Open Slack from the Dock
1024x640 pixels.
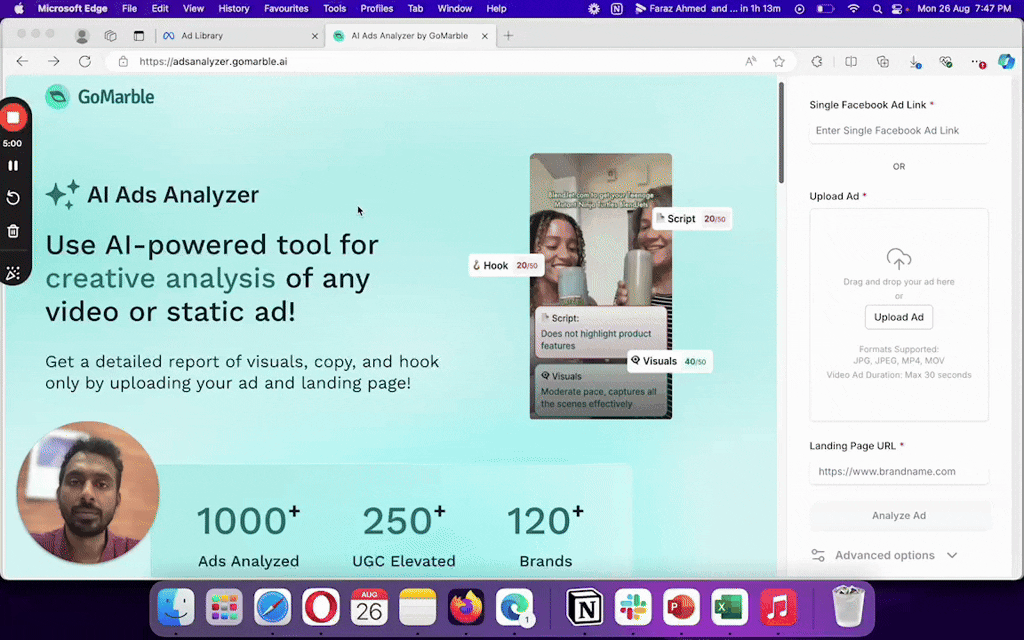(633, 607)
